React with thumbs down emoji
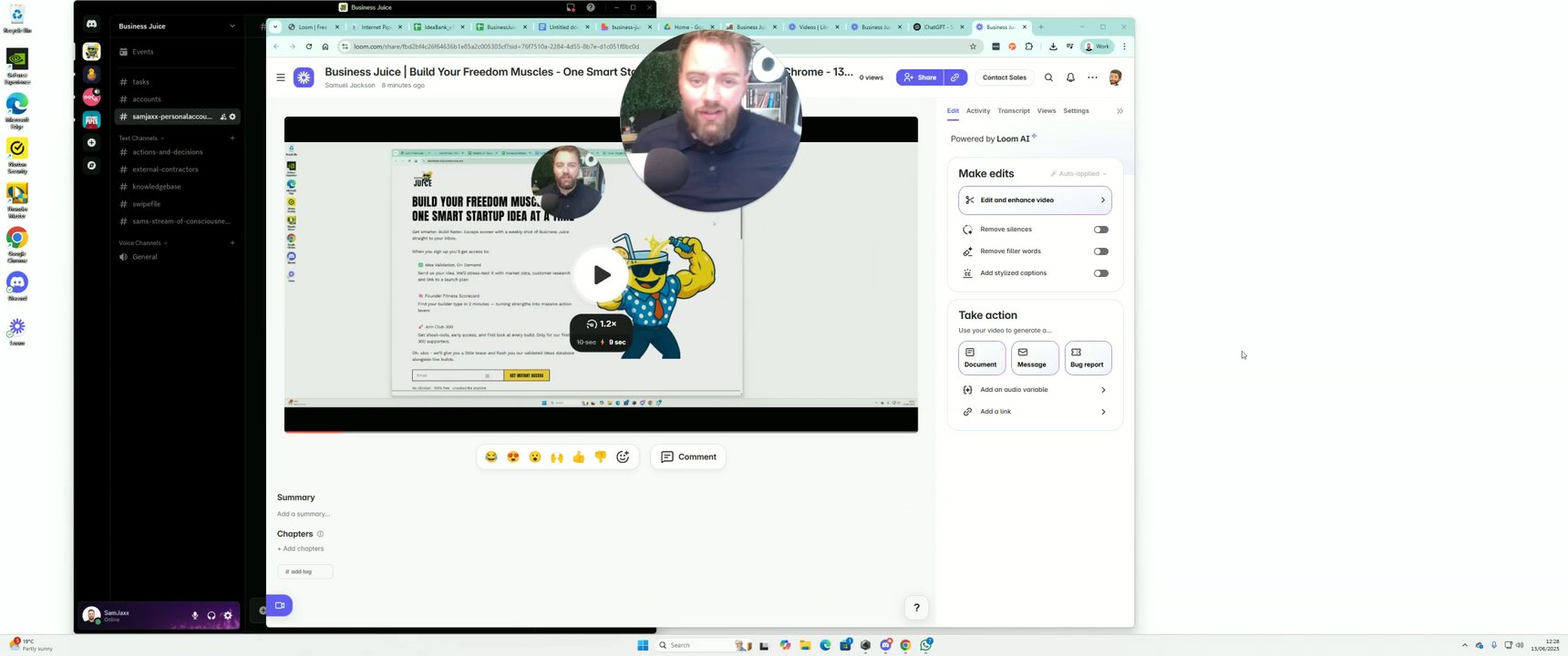This screenshot has width=1568, height=656. (x=601, y=457)
